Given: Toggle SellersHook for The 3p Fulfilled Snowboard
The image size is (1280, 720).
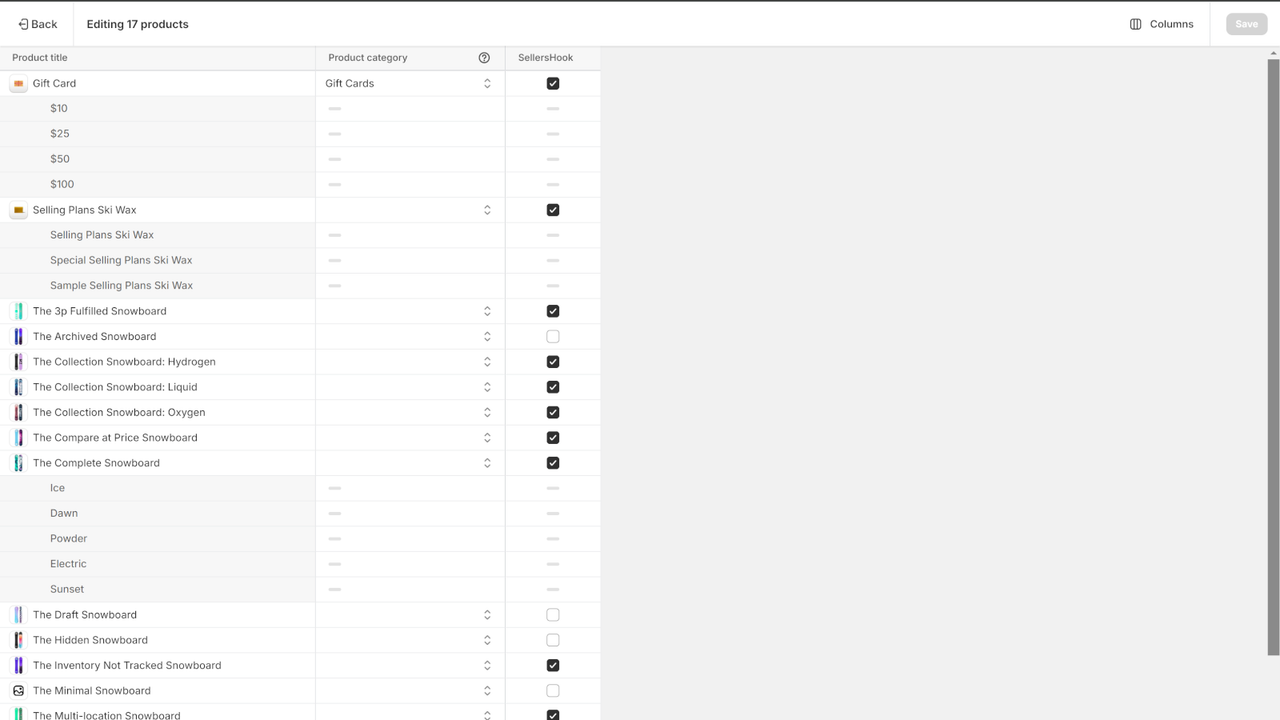Looking at the screenshot, I should 553,311.
